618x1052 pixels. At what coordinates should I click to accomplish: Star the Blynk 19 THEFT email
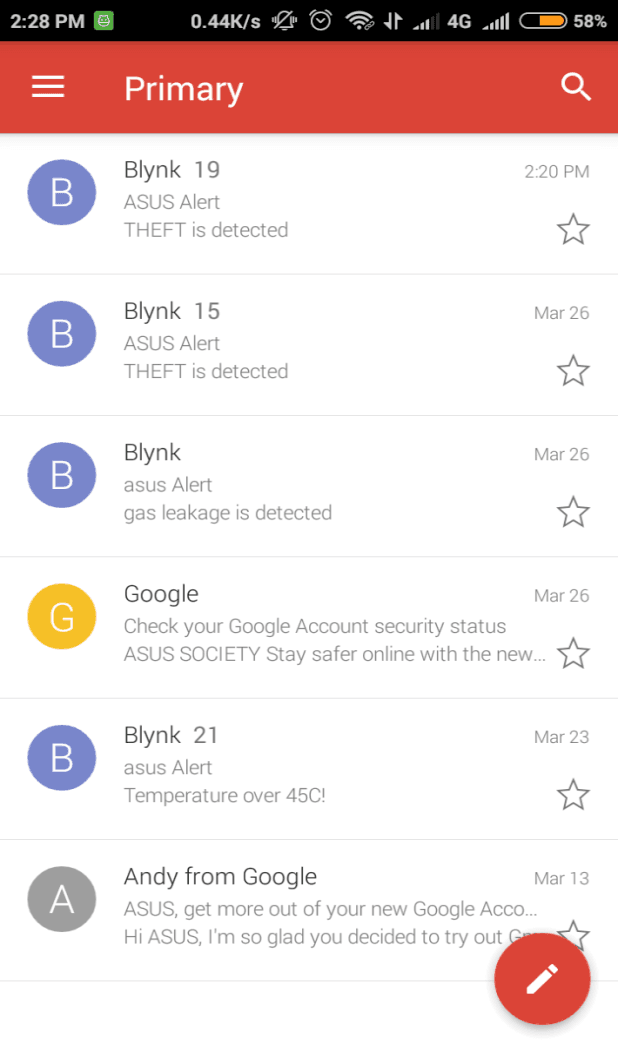point(573,229)
